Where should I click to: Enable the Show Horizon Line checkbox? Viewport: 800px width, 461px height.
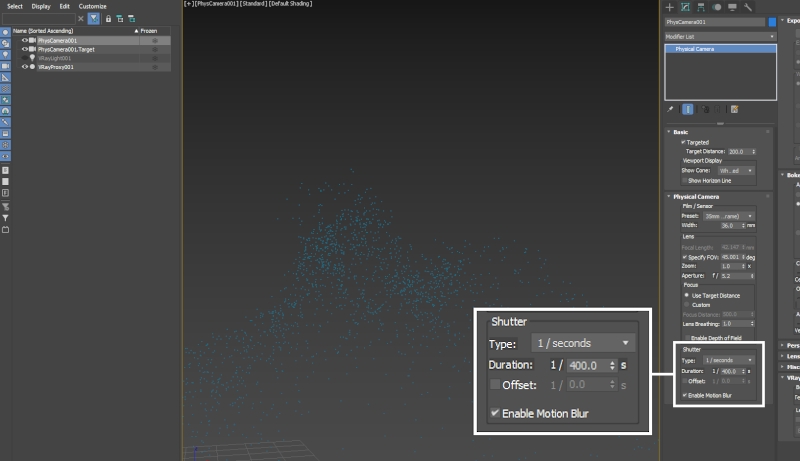pyautogui.click(x=683, y=180)
